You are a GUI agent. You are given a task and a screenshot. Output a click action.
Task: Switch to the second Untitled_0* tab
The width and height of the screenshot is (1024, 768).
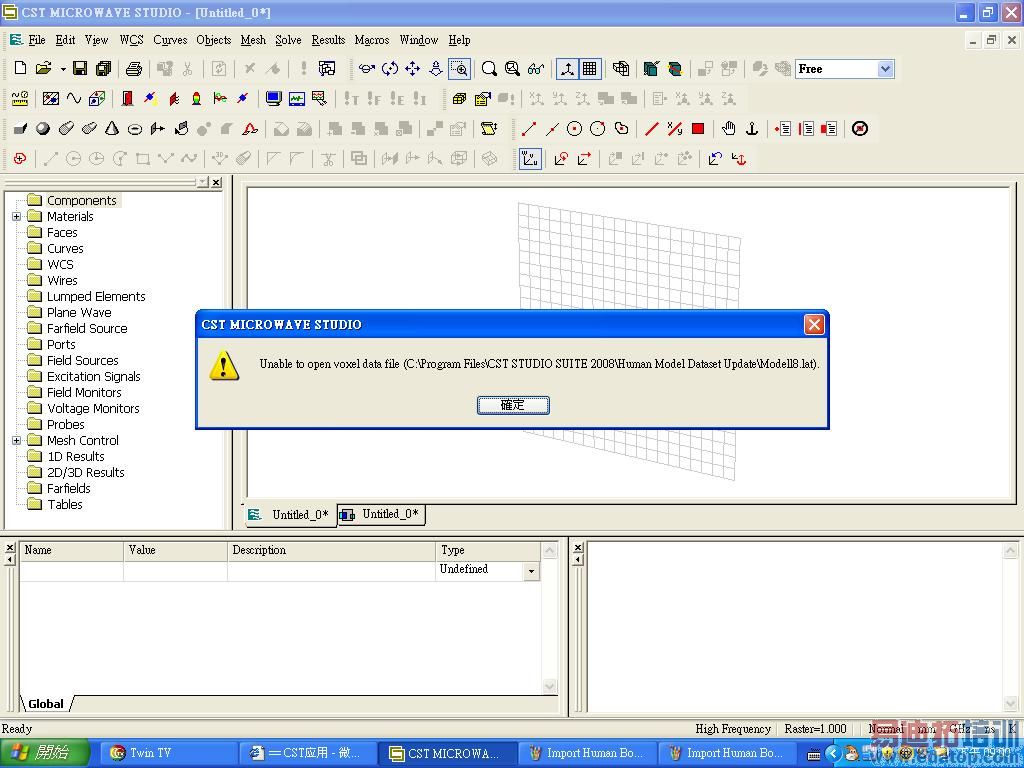pos(381,515)
